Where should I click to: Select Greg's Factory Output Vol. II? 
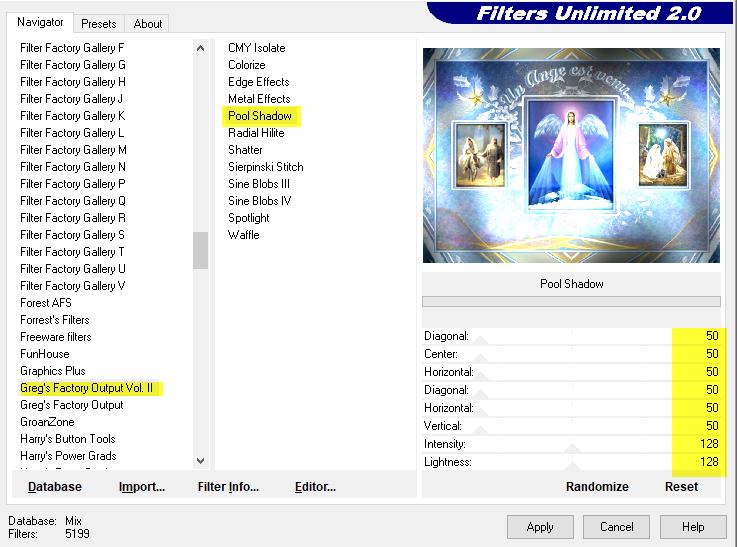86,388
